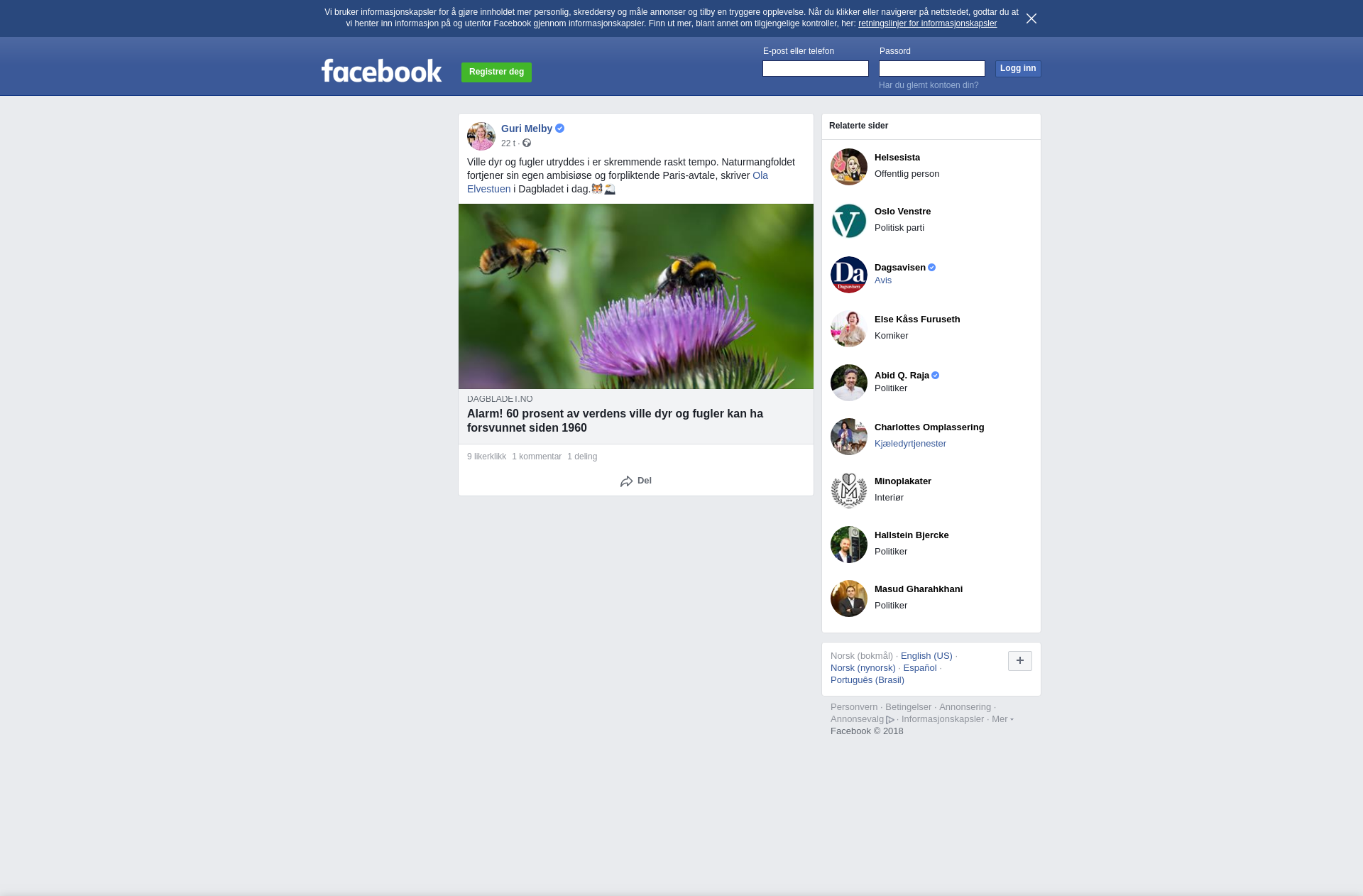Image resolution: width=1363 pixels, height=896 pixels.
Task: Open the cookie policy guidelines link
Action: [927, 23]
